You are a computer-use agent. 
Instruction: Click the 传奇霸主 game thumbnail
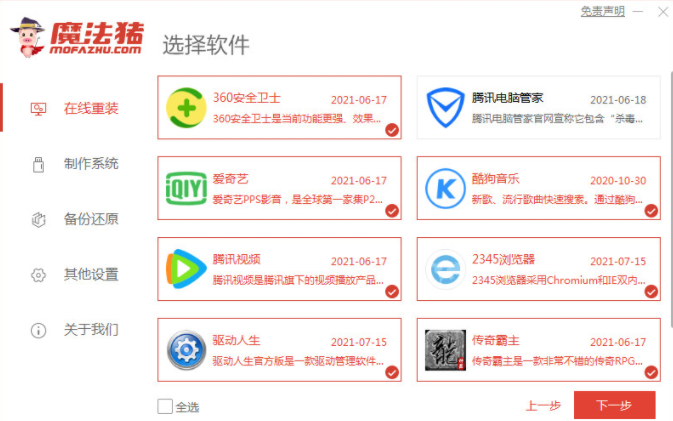tap(445, 350)
